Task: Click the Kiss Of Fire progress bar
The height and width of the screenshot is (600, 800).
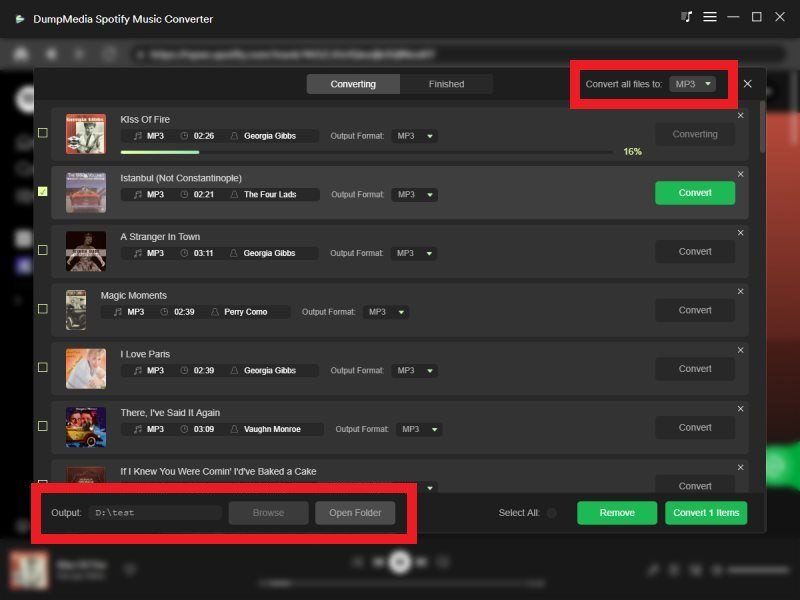Action: tap(367, 152)
